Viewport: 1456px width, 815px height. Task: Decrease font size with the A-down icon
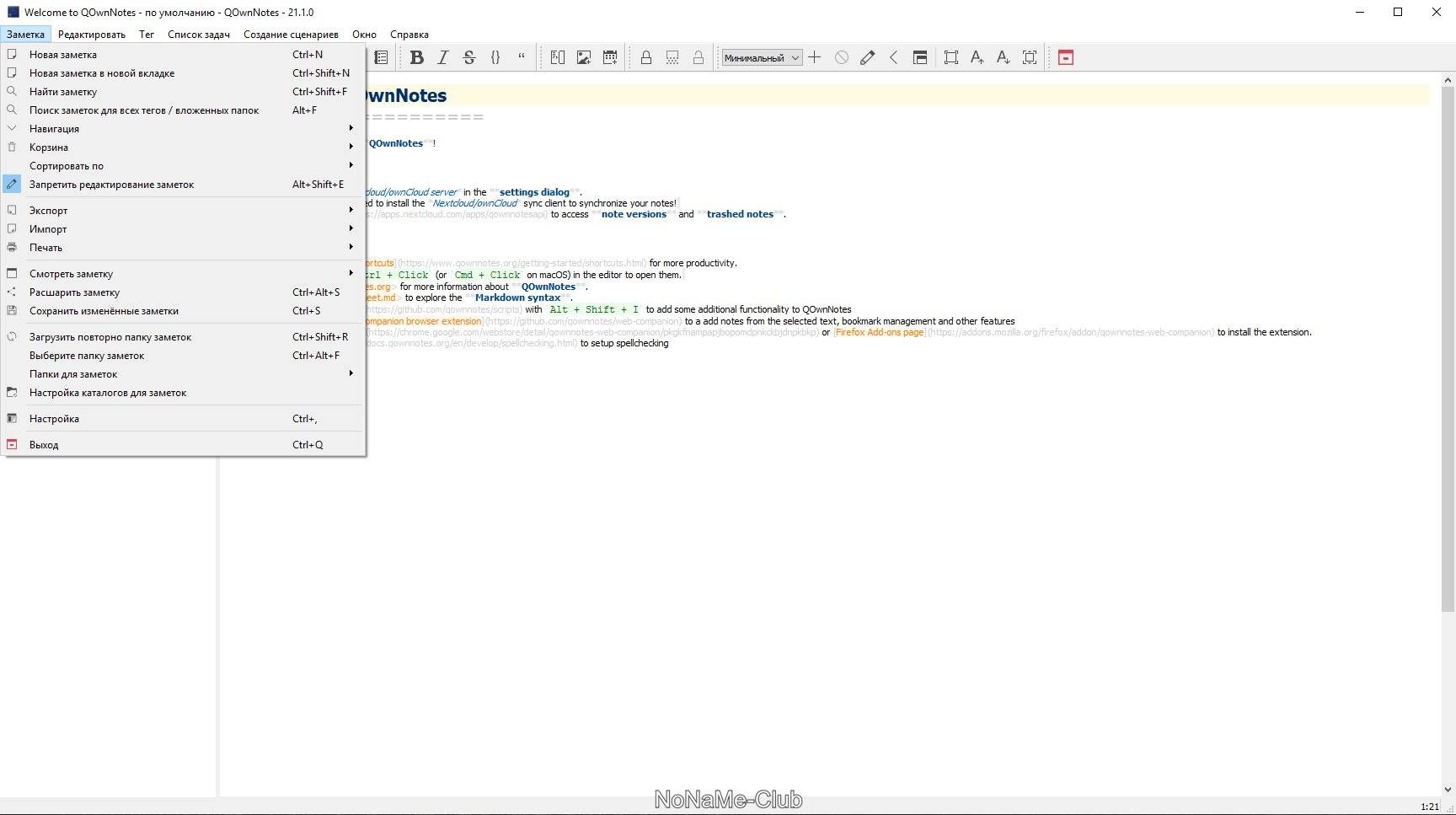pos(1004,57)
